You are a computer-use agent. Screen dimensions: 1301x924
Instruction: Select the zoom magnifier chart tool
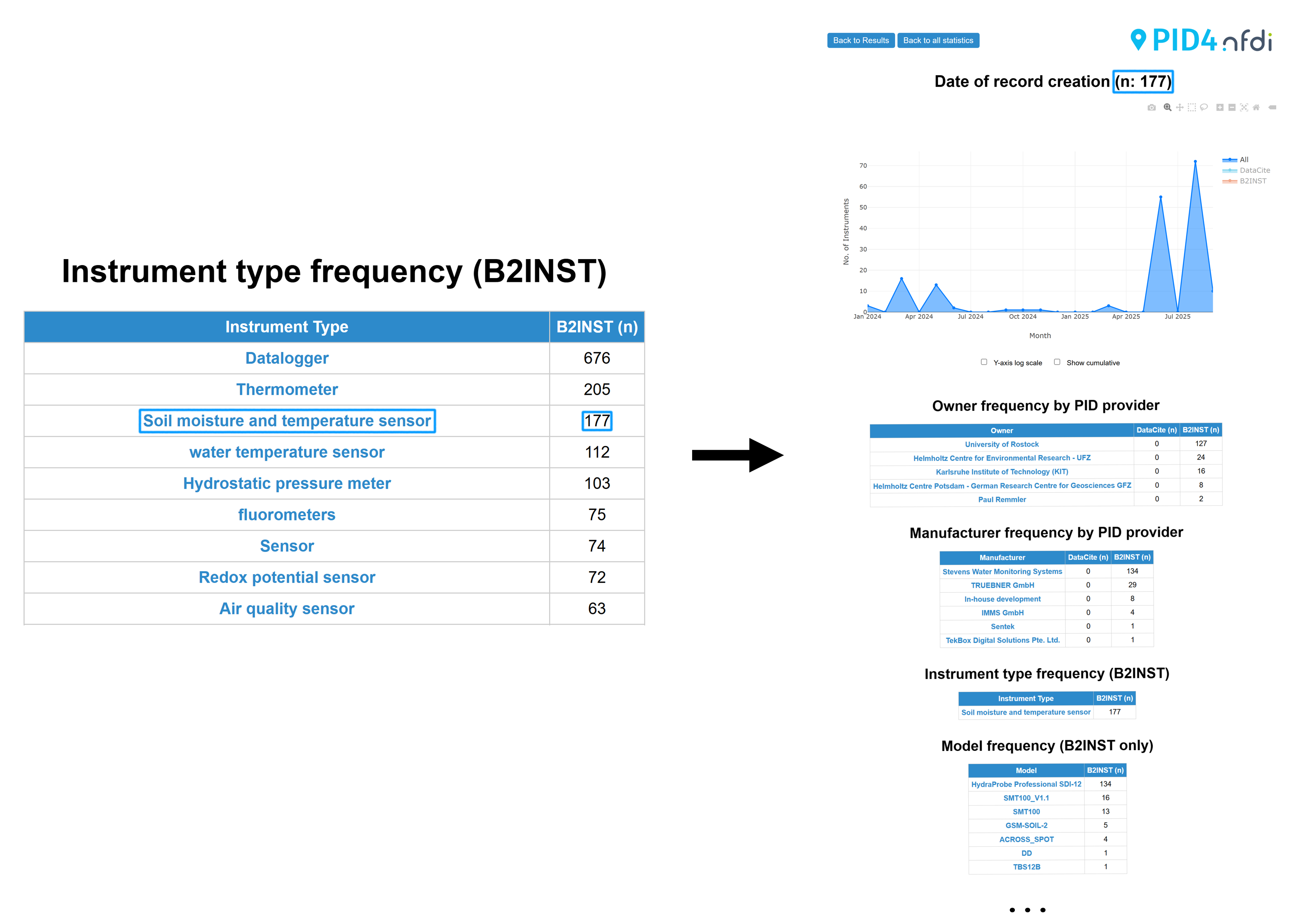tap(1167, 108)
